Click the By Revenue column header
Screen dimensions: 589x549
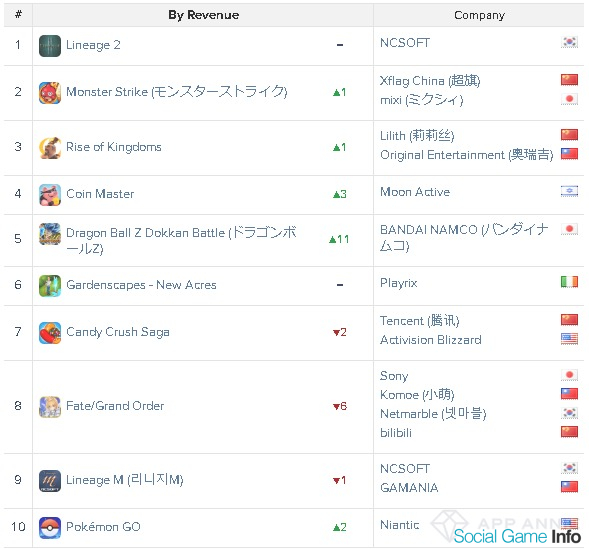[x=203, y=15]
